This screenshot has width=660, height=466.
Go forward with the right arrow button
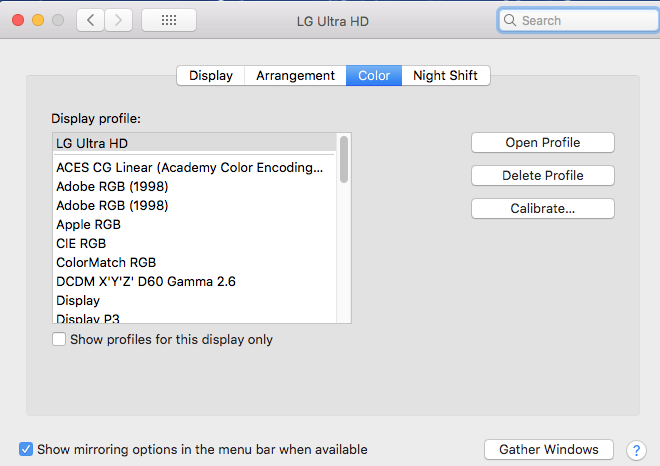pyautogui.click(x=118, y=20)
